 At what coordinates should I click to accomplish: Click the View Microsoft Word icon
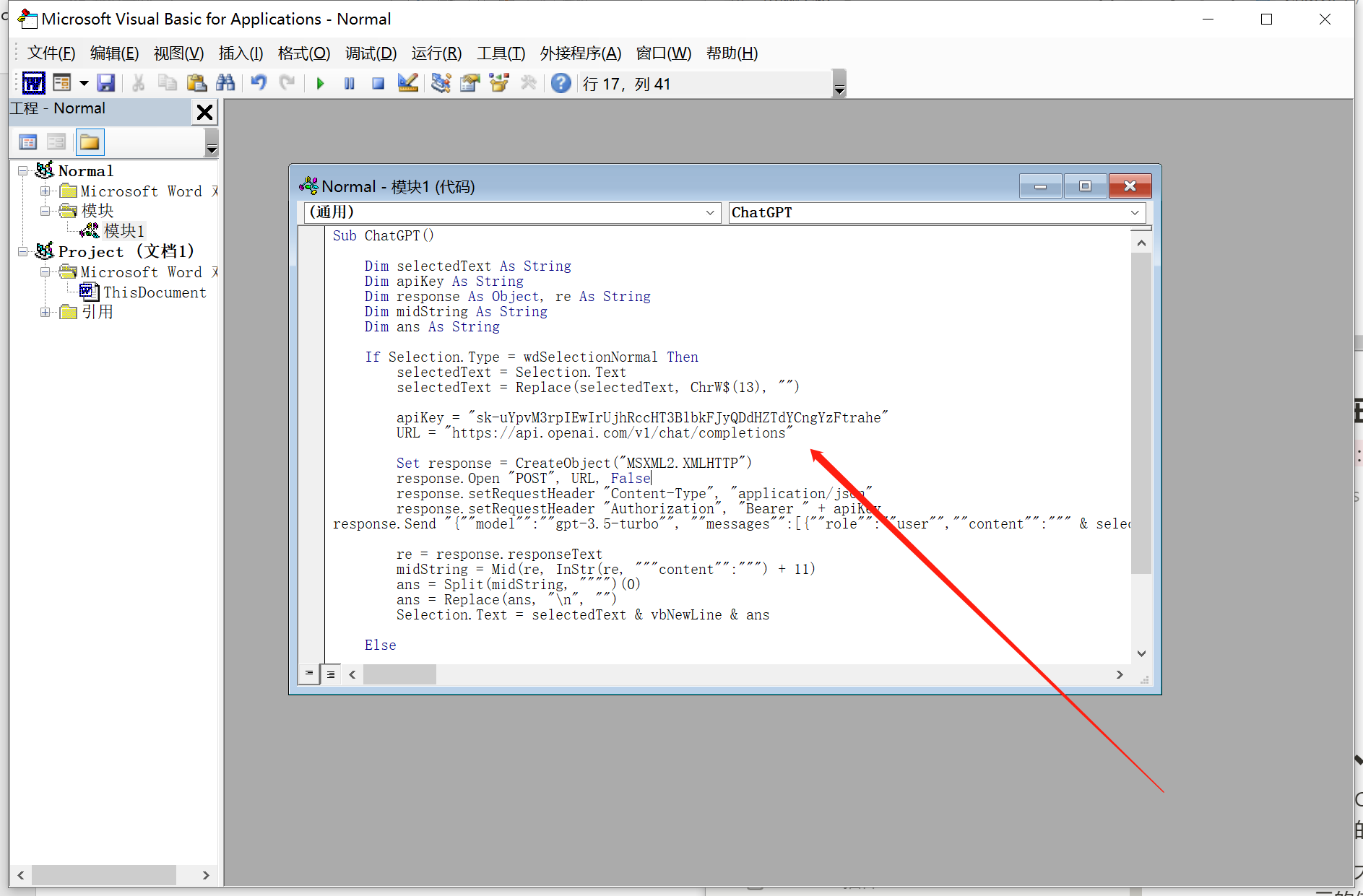(33, 84)
